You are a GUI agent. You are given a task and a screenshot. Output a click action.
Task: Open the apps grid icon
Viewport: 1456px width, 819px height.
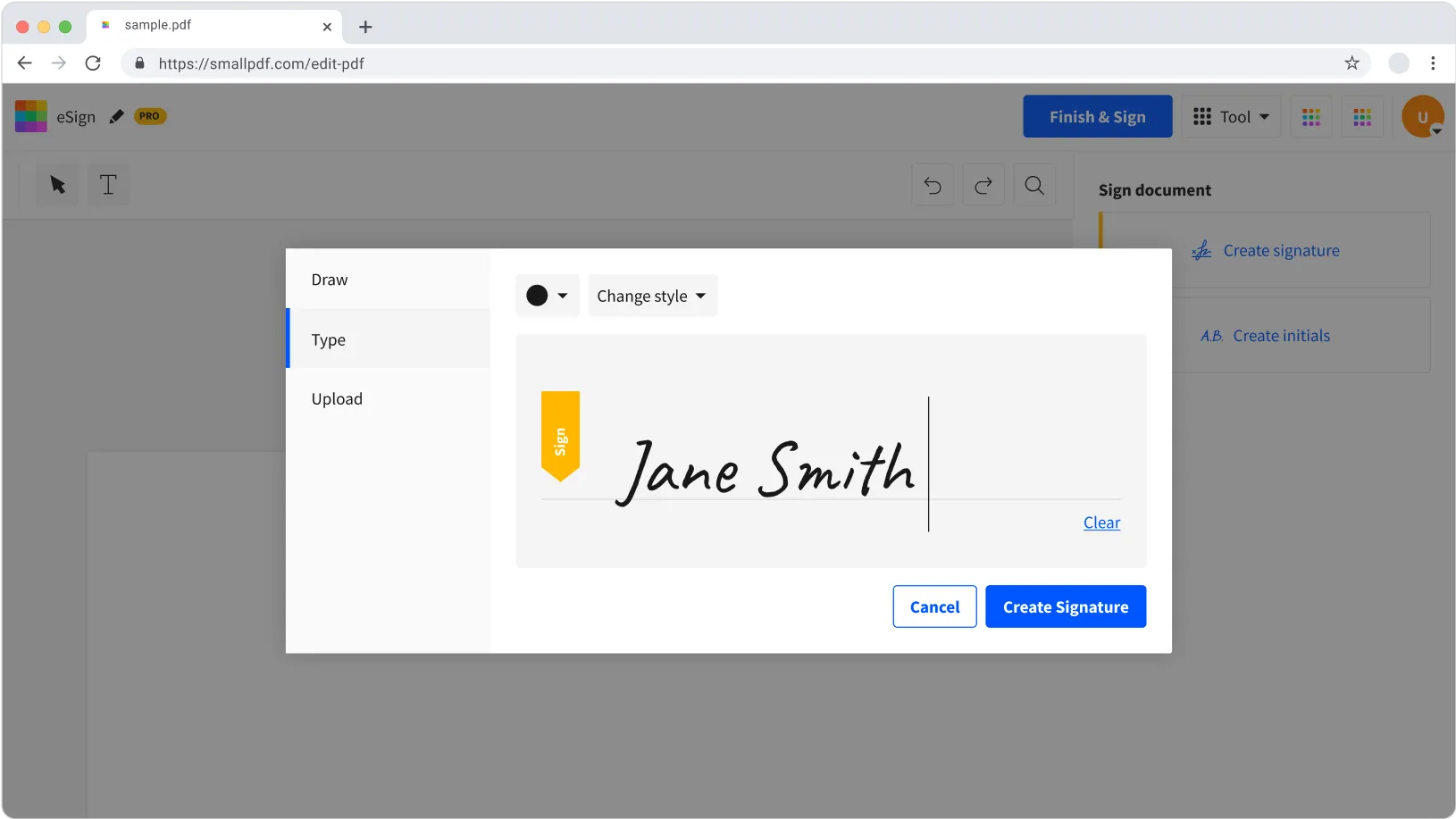(x=1310, y=116)
